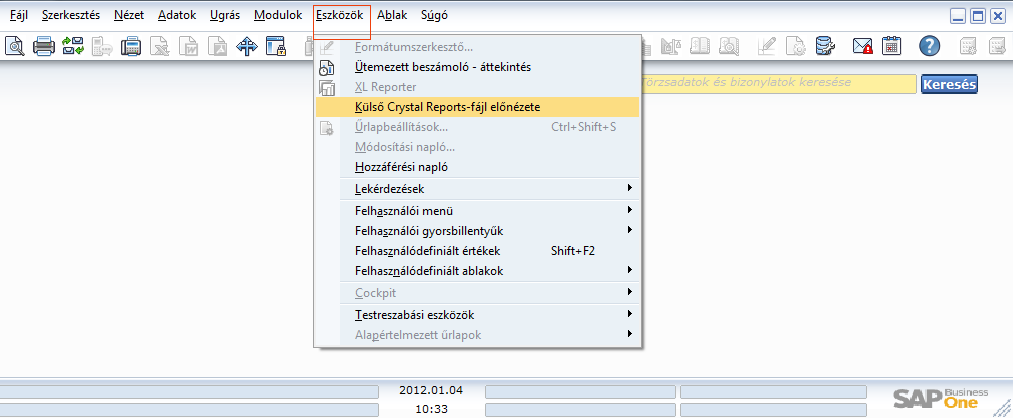Click the greyed SMS phone icon
1013x418 pixels.
coord(103,46)
